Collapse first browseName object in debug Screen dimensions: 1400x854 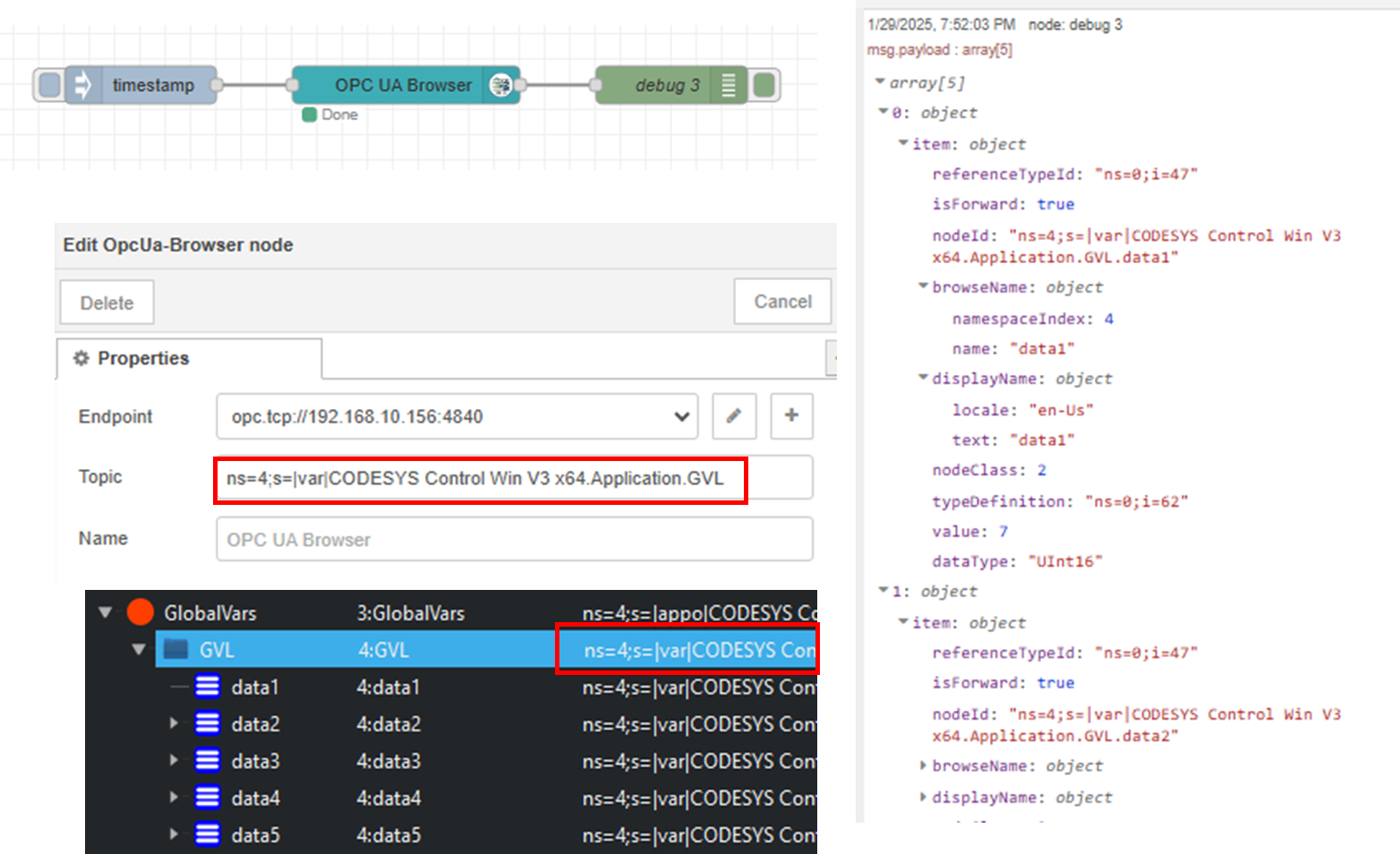923,286
